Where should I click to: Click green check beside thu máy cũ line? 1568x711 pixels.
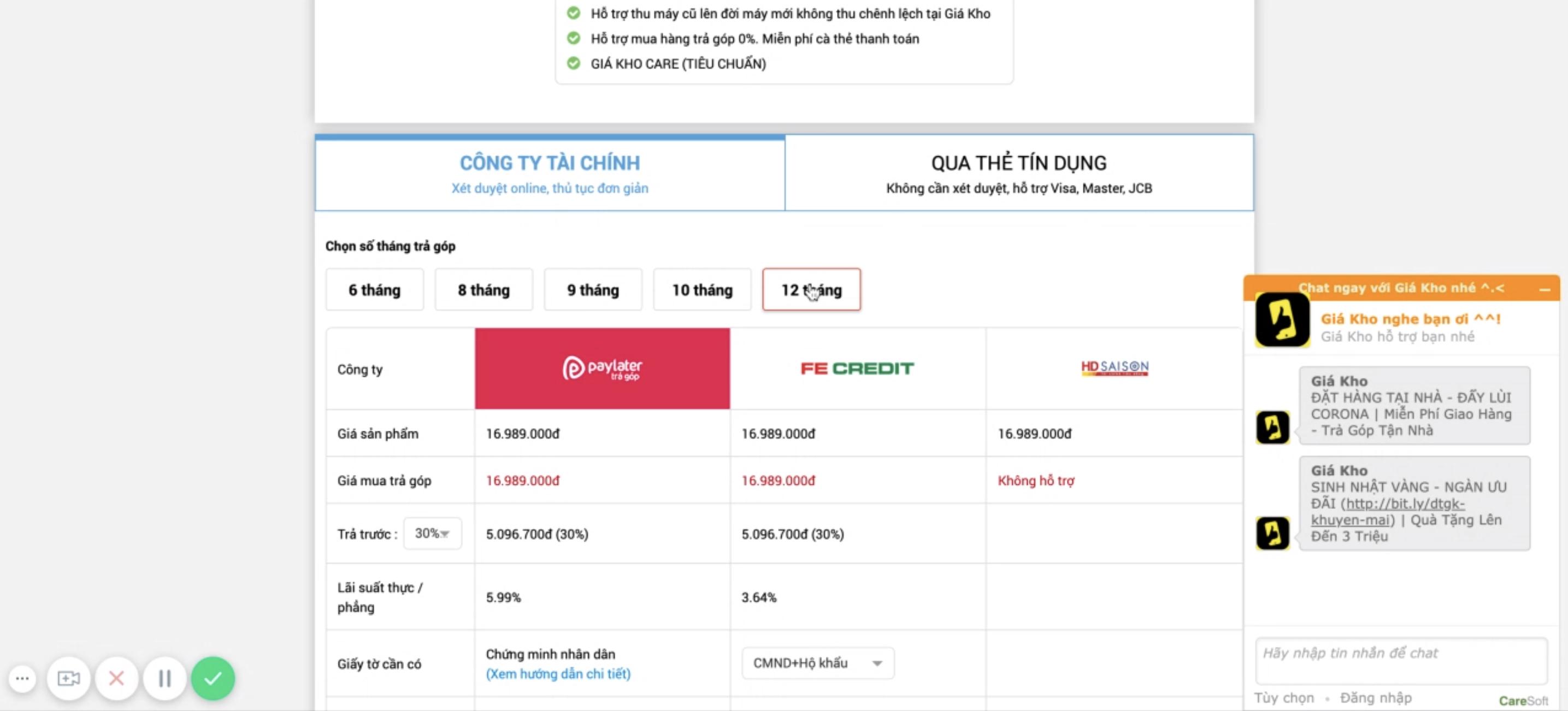point(574,13)
